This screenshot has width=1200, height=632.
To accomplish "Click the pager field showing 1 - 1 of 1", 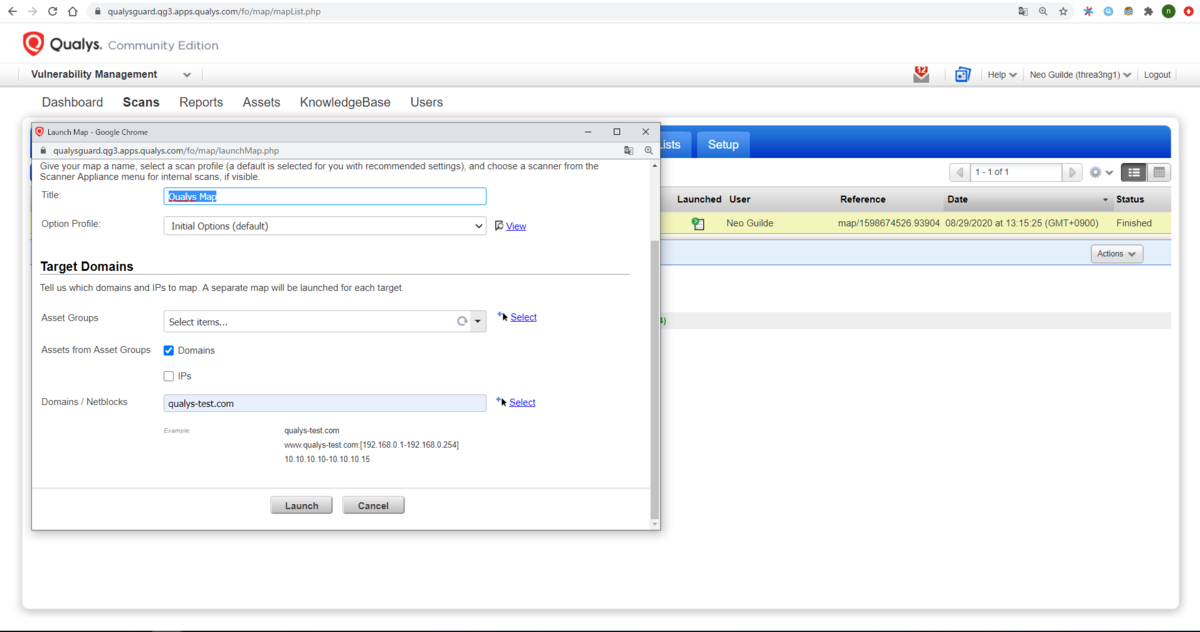I will pos(1015,173).
